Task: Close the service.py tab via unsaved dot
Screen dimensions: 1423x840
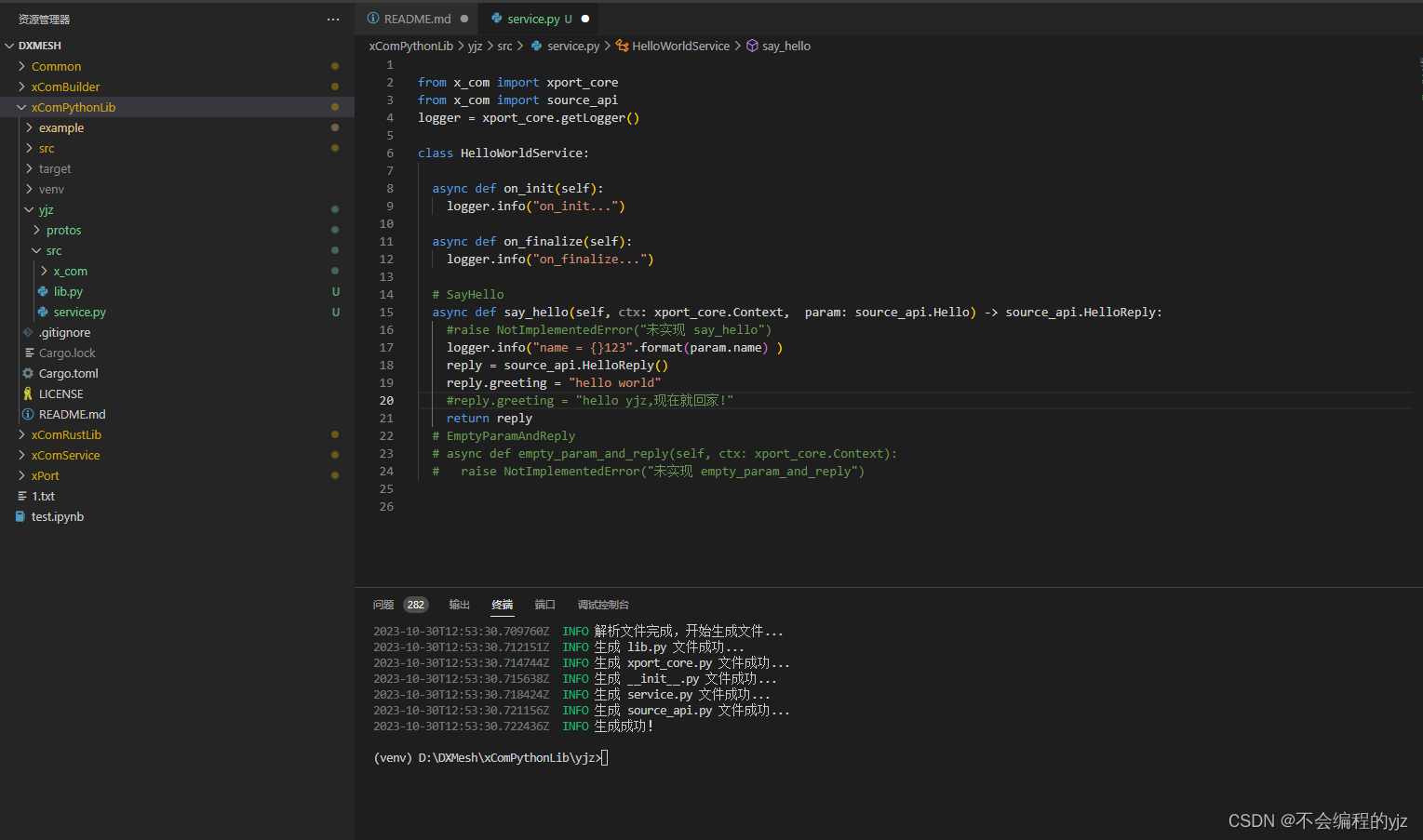Action: [x=585, y=19]
